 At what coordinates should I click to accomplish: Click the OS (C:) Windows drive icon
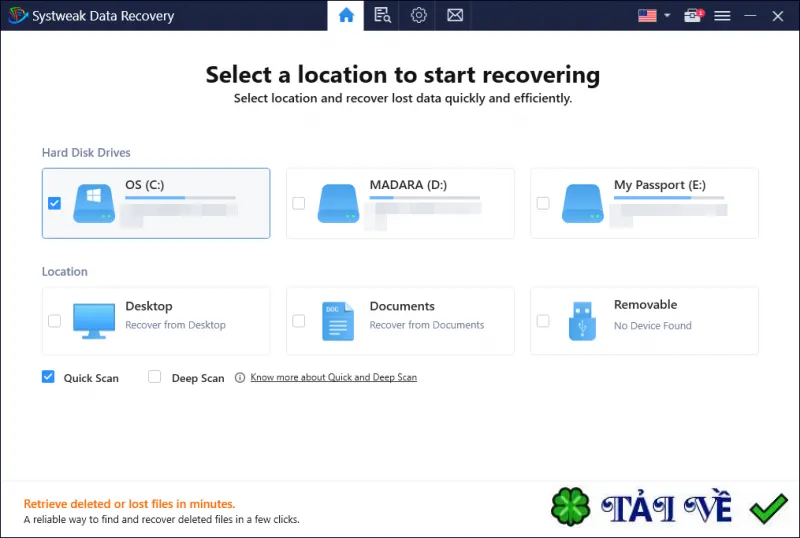click(94, 203)
